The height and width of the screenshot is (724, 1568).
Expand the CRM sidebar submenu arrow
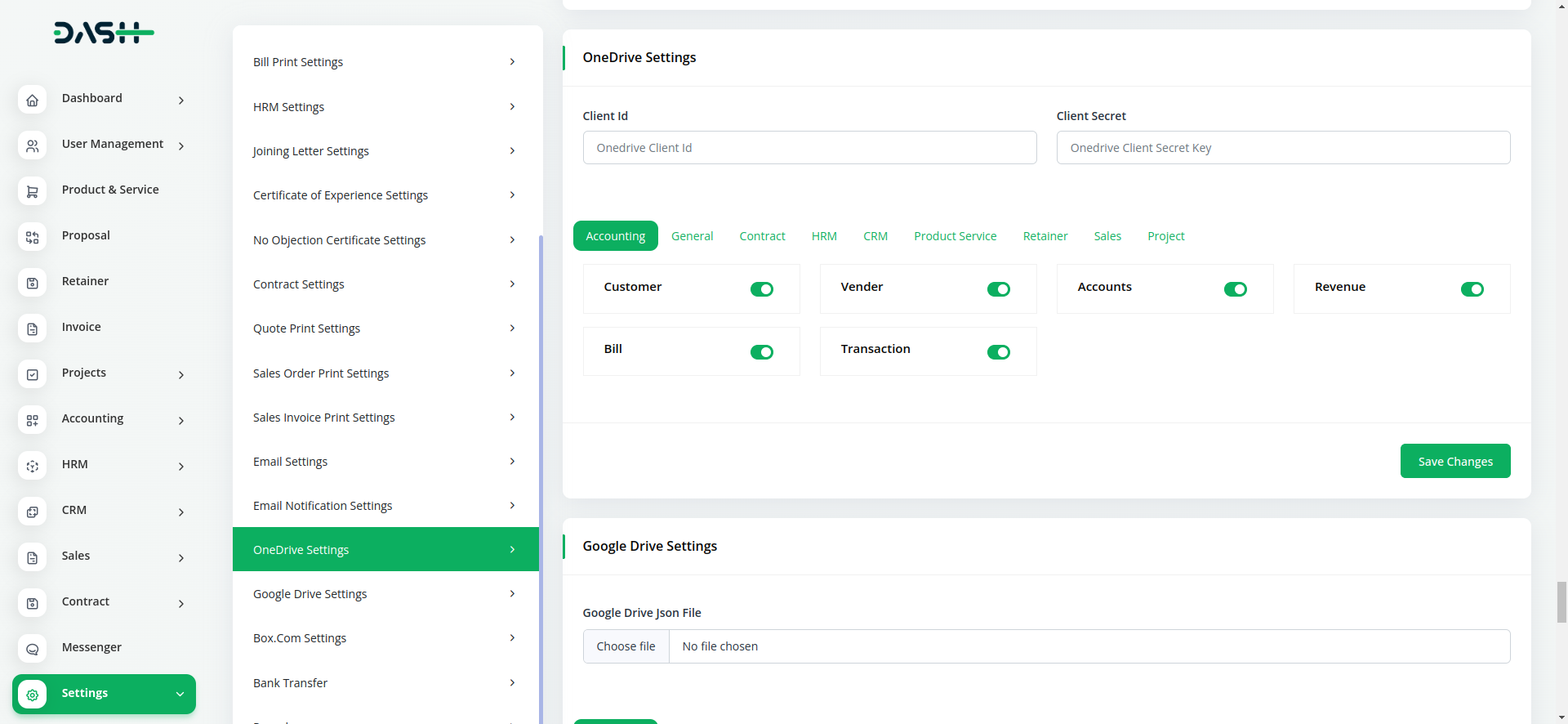[x=181, y=512]
